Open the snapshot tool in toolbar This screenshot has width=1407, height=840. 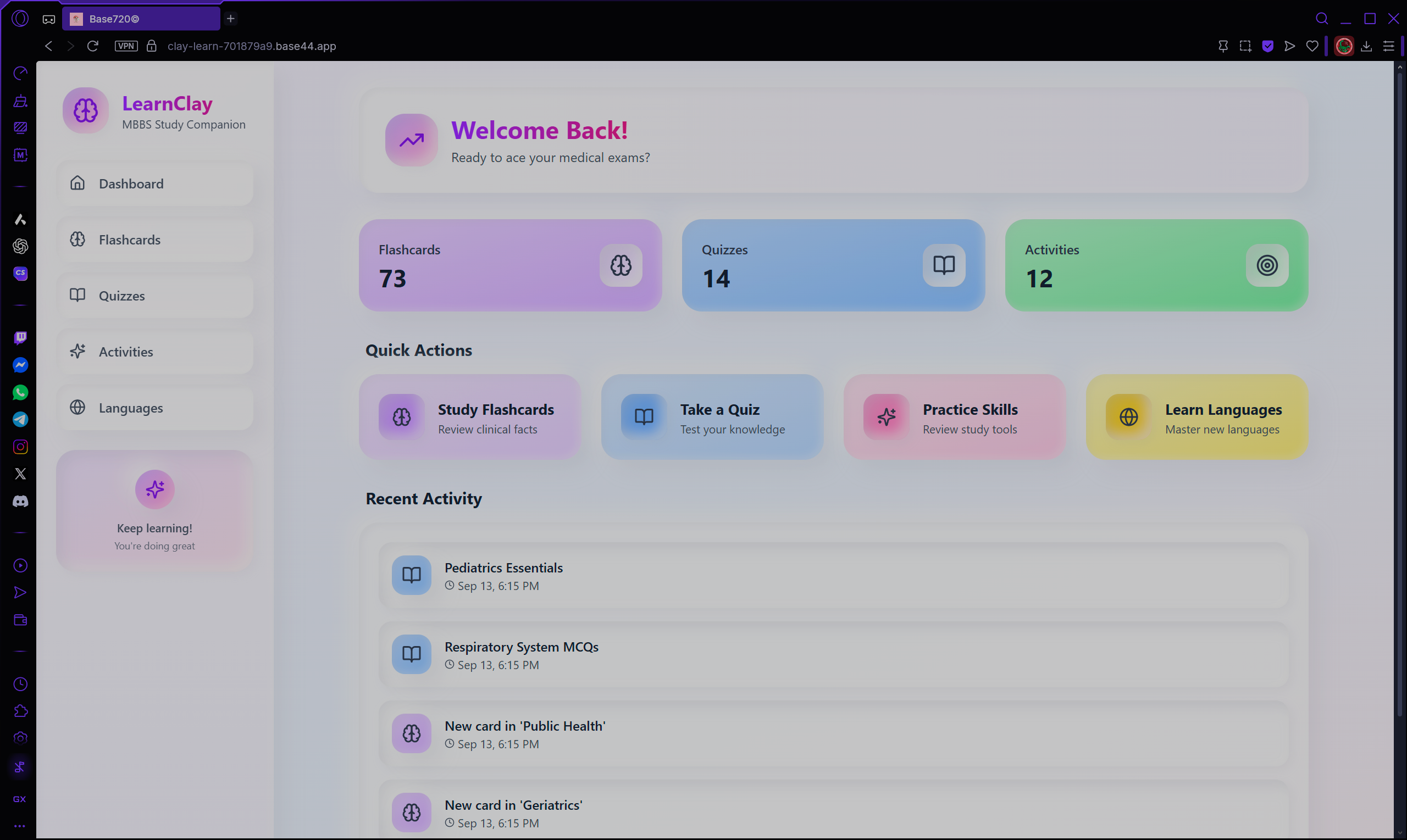pyautogui.click(x=1245, y=46)
